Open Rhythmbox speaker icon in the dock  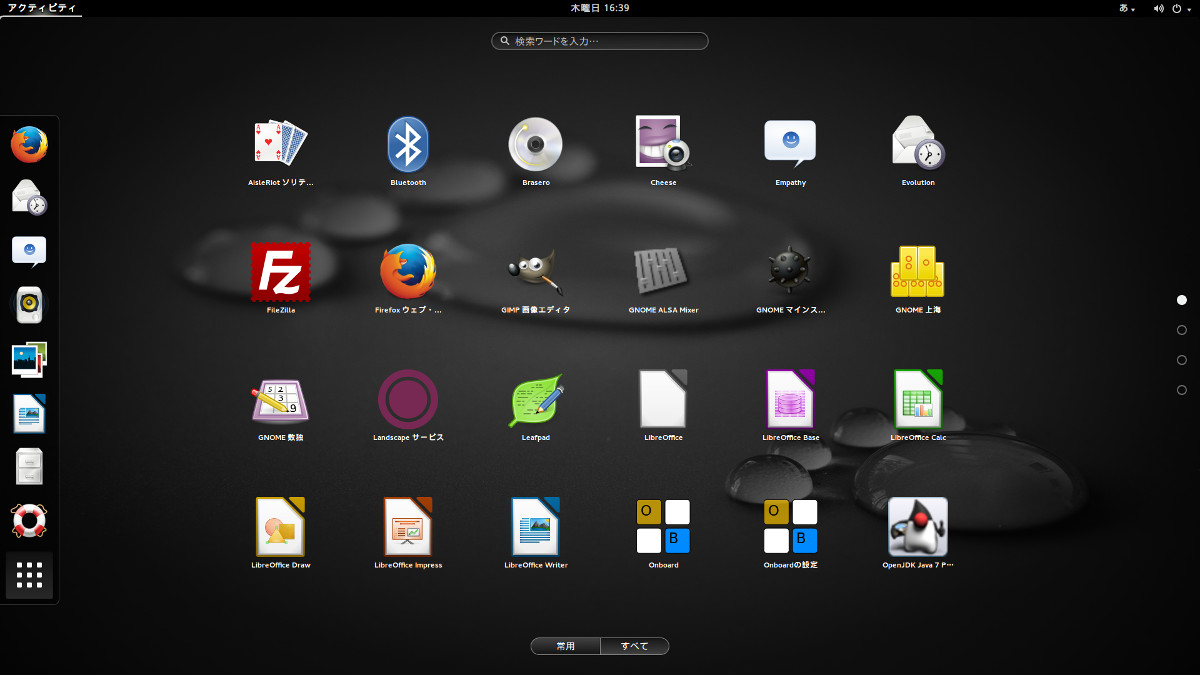(30, 305)
